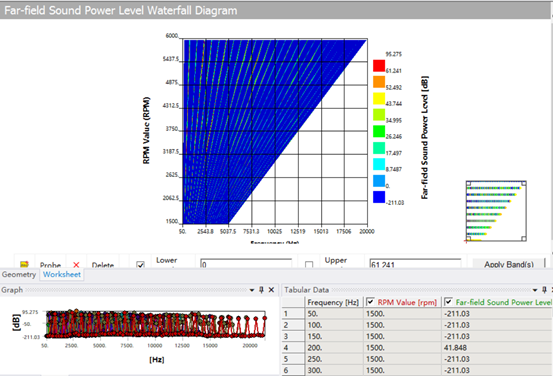This screenshot has width=553, height=376.
Task: Pin the Tabular Data panel
Action: (x=544, y=290)
